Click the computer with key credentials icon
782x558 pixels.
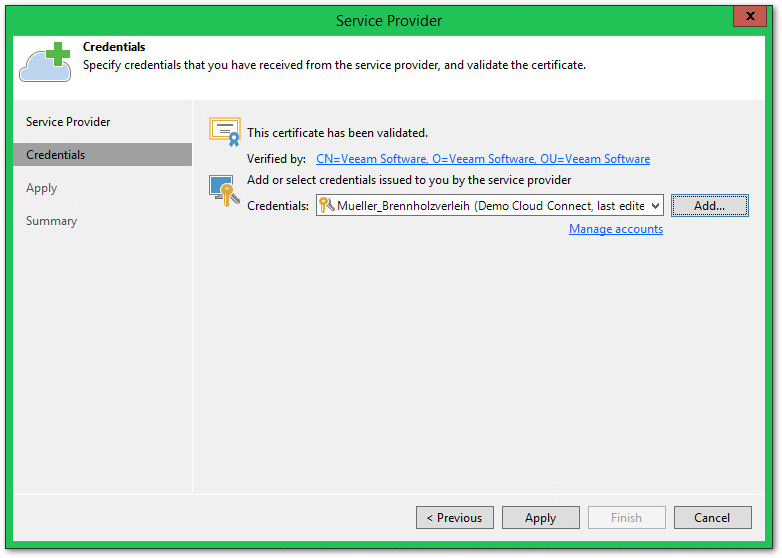(221, 190)
